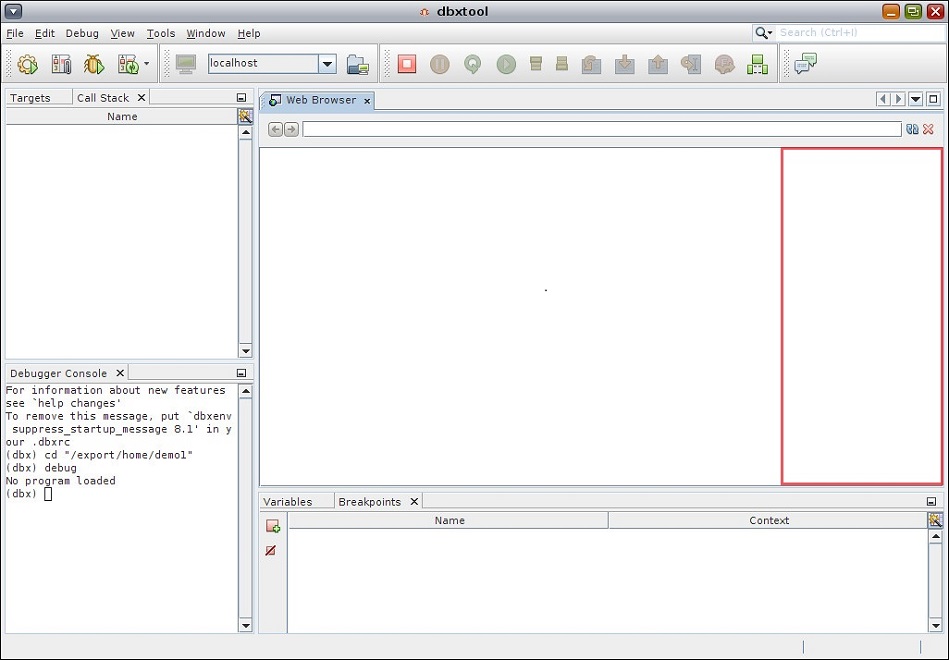This screenshot has width=949, height=660.
Task: Click Call Stack scrollbar down arrow
Action: tap(245, 351)
